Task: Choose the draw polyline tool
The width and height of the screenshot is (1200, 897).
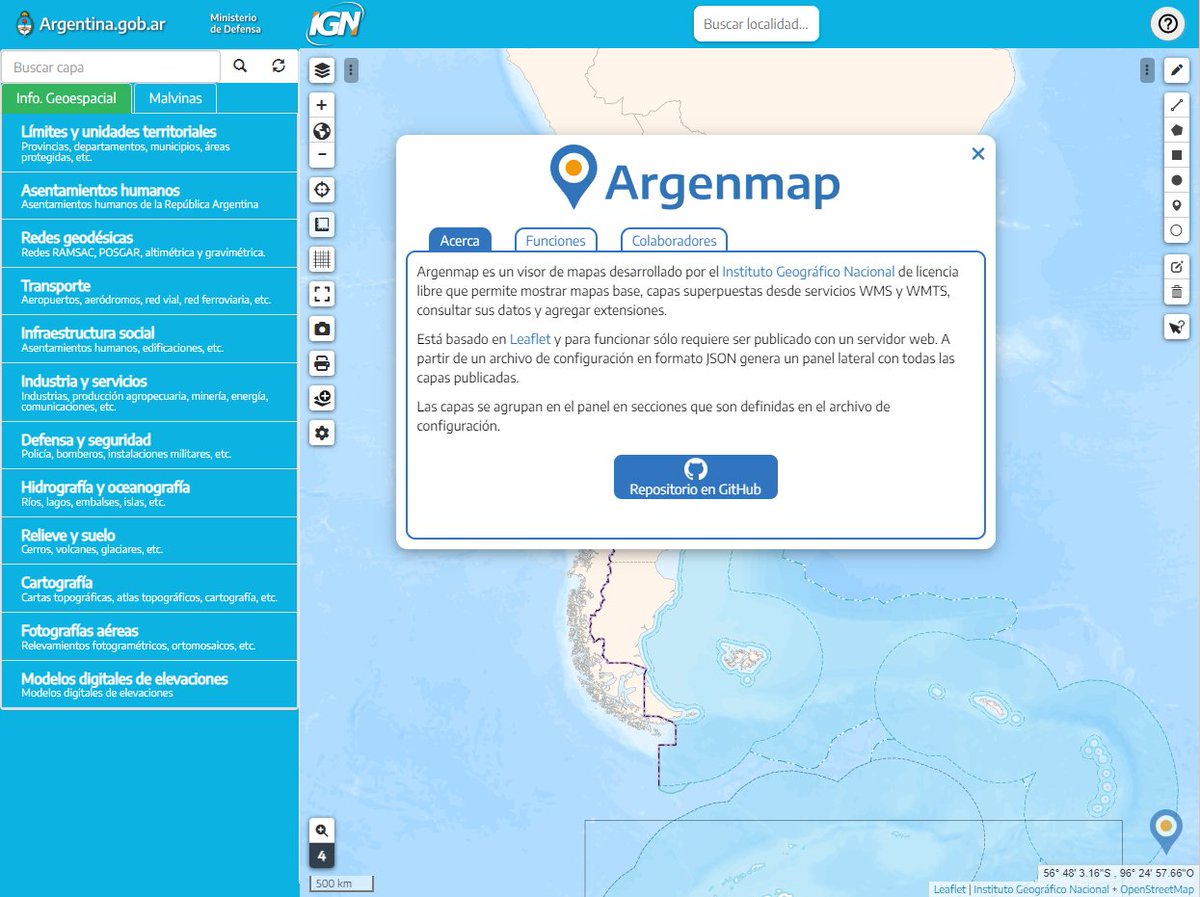Action: 1177,105
